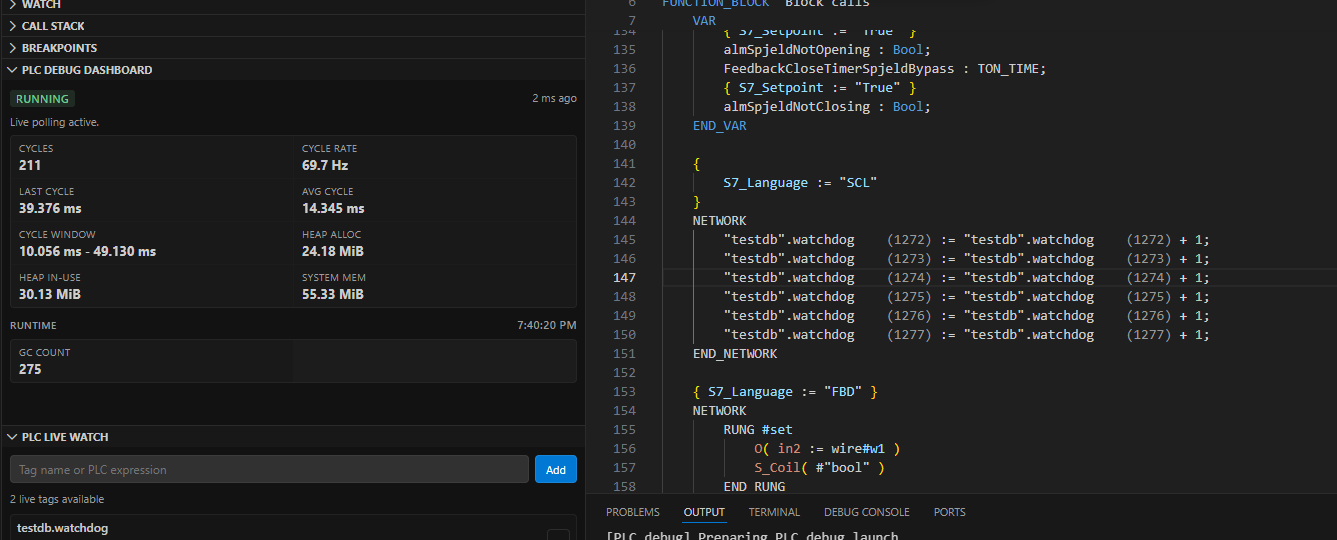Click the 'Live polling active.' message
Viewport: 1337px width, 540px height.
[55, 122]
